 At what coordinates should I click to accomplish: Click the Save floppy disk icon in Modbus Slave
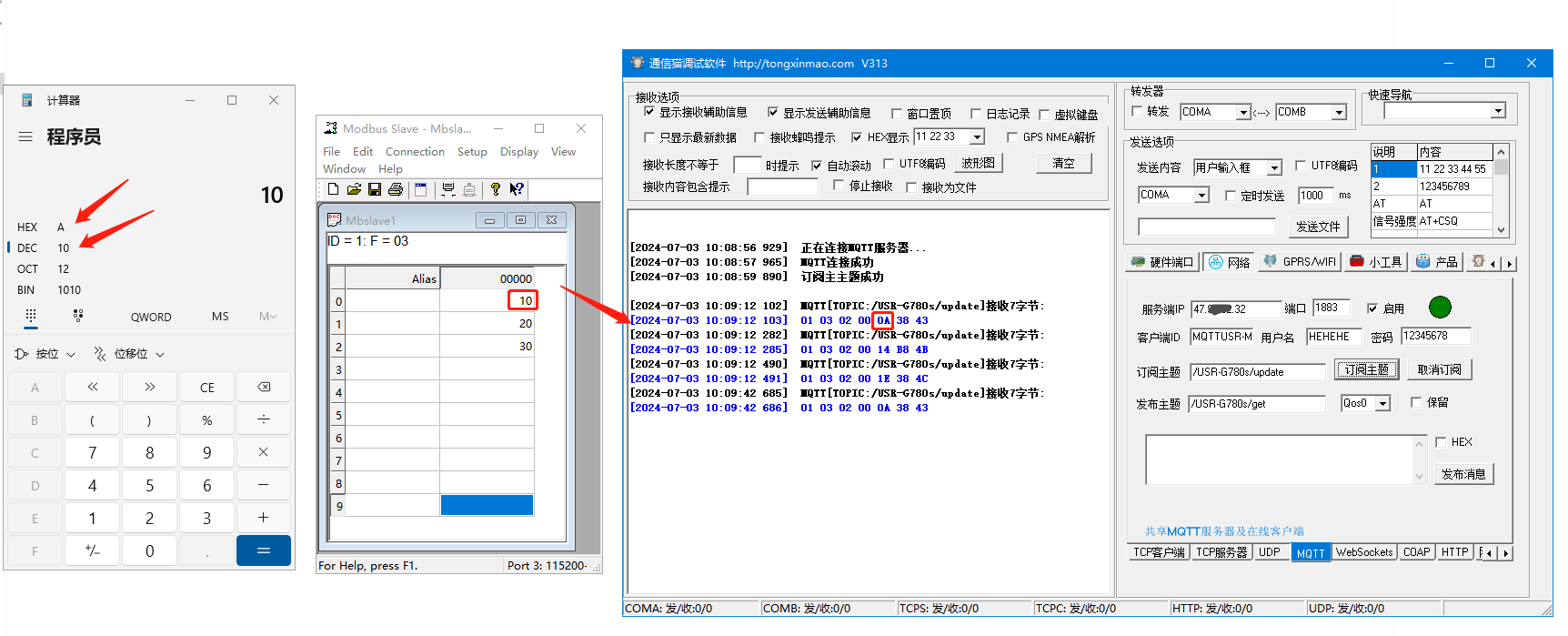[375, 189]
